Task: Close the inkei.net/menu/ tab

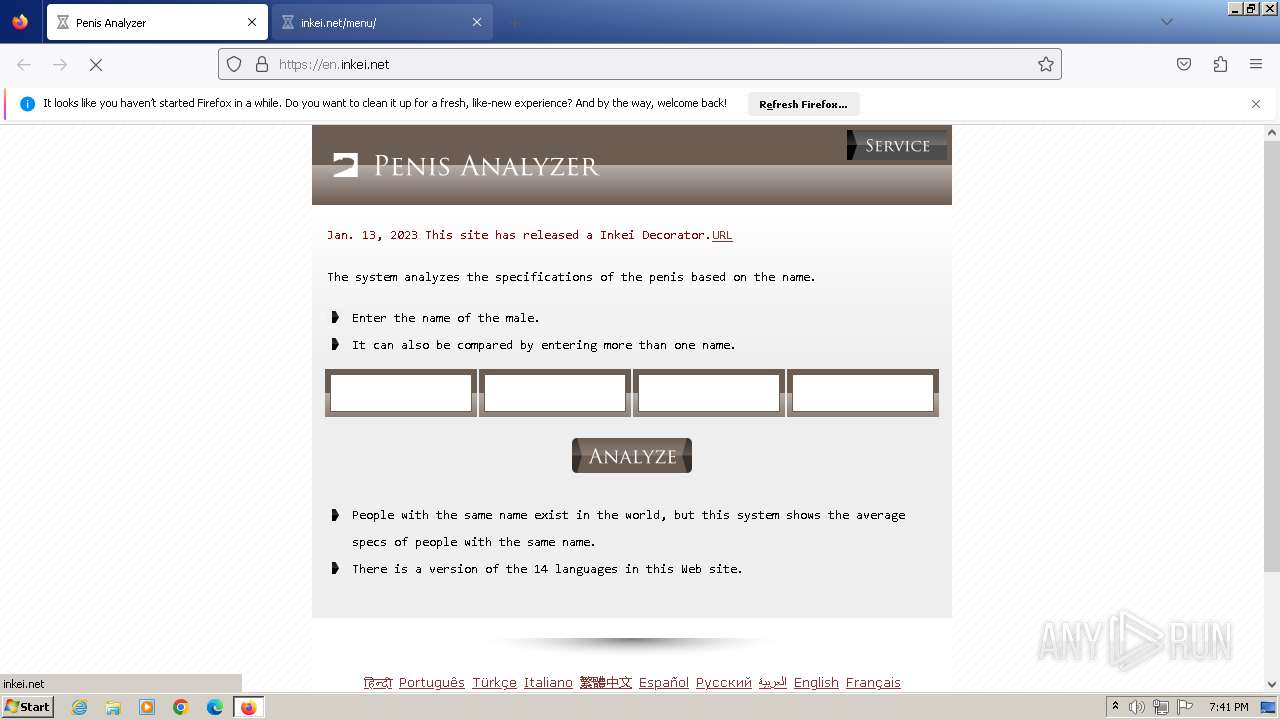Action: pyautogui.click(x=477, y=22)
